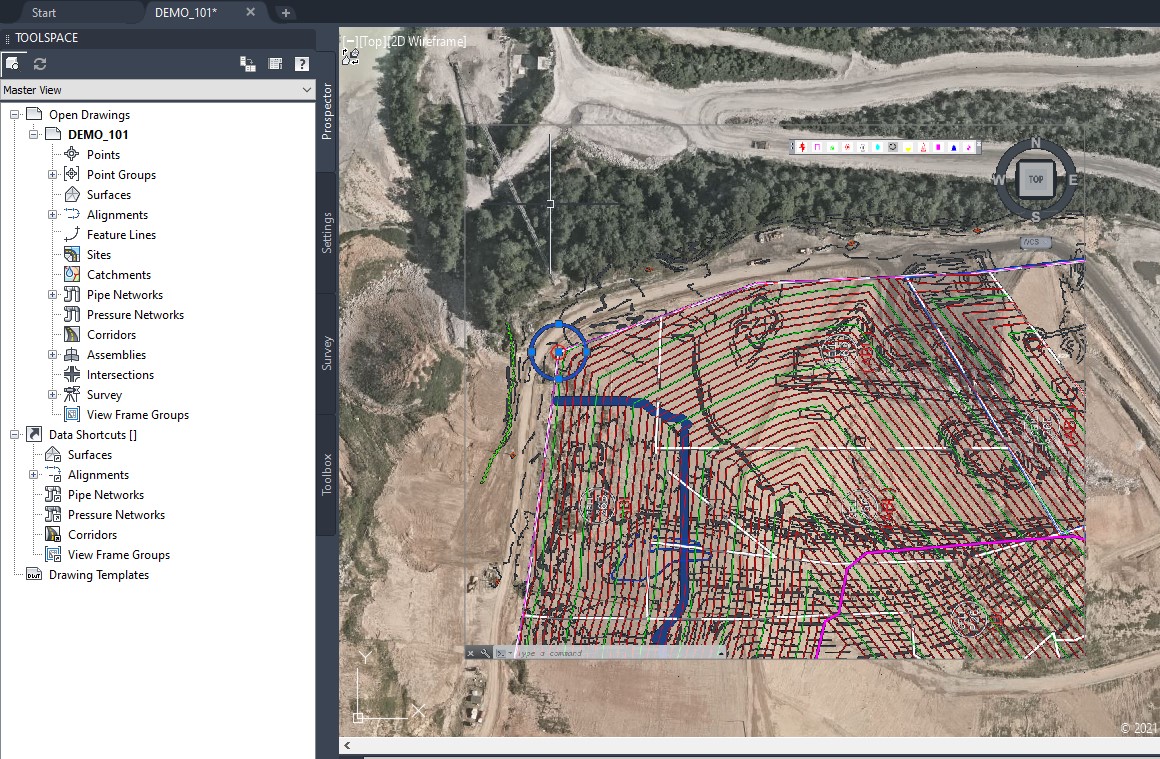The height and width of the screenshot is (759, 1160).
Task: Expand the Point Groups node
Action: tap(52, 174)
